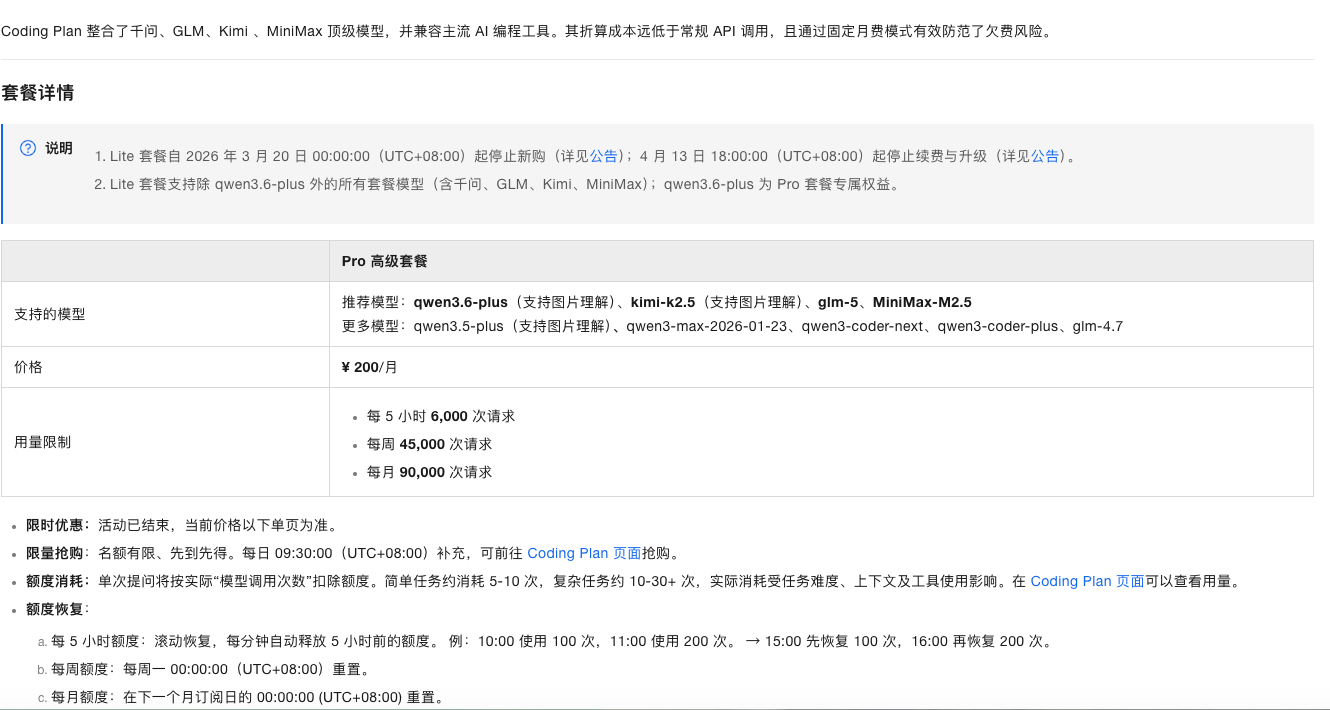Click the 说明 label in the notice box
Screen dimensions: 1330x710
pos(59,148)
